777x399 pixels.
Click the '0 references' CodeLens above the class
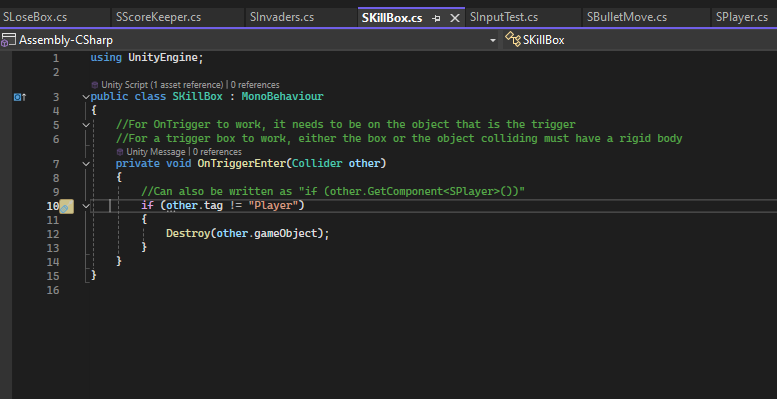coord(255,85)
